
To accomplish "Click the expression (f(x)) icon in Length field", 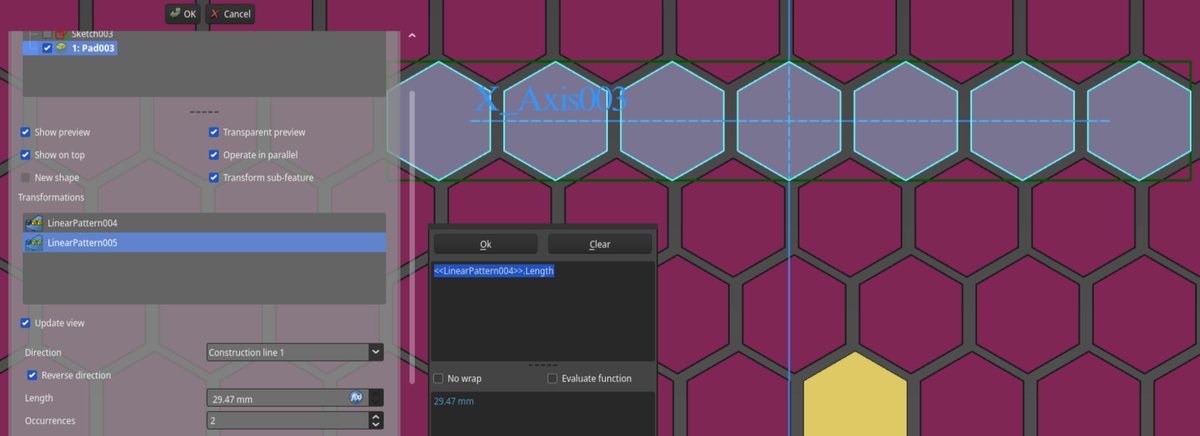I will pos(356,397).
